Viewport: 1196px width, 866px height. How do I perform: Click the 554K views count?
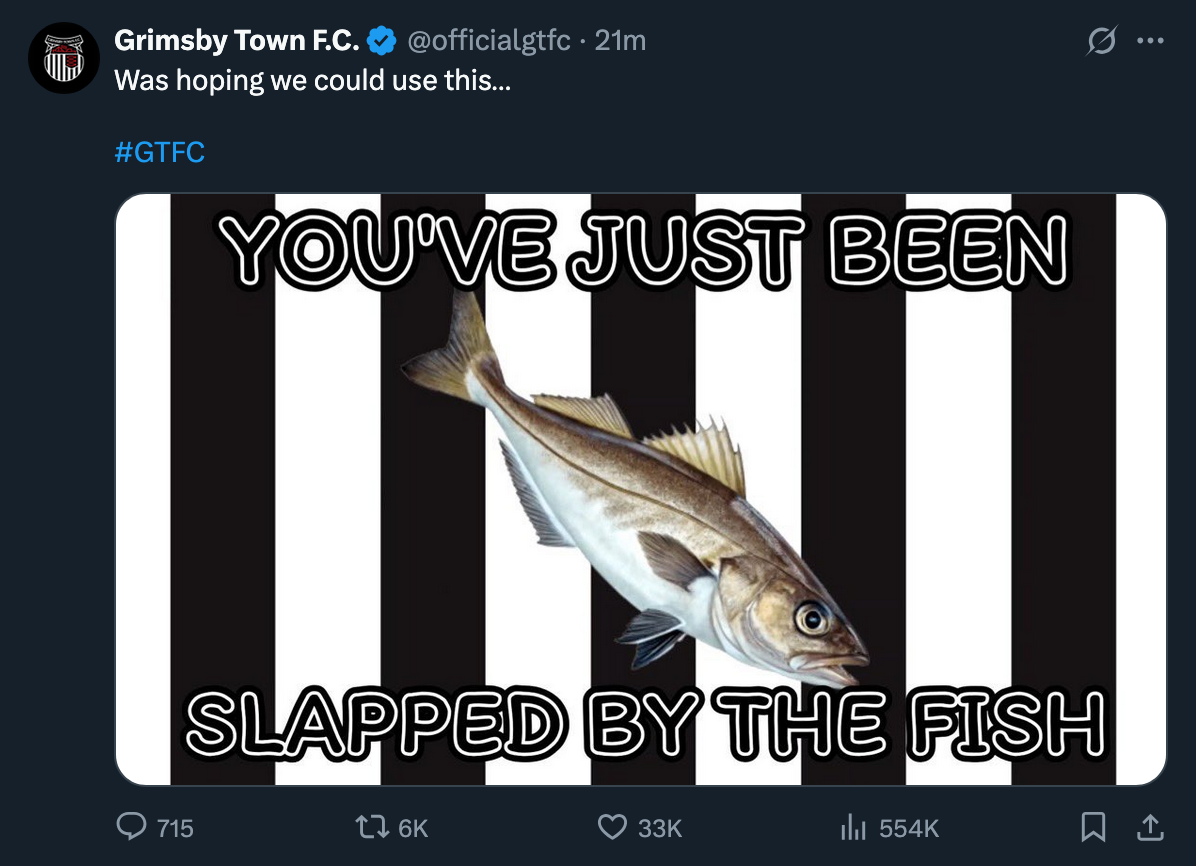coord(909,828)
